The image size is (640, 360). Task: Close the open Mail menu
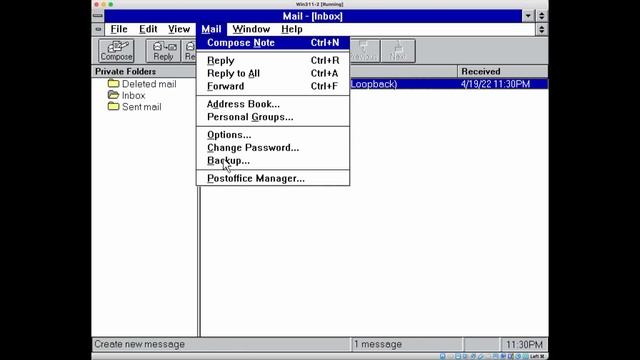coord(211,29)
